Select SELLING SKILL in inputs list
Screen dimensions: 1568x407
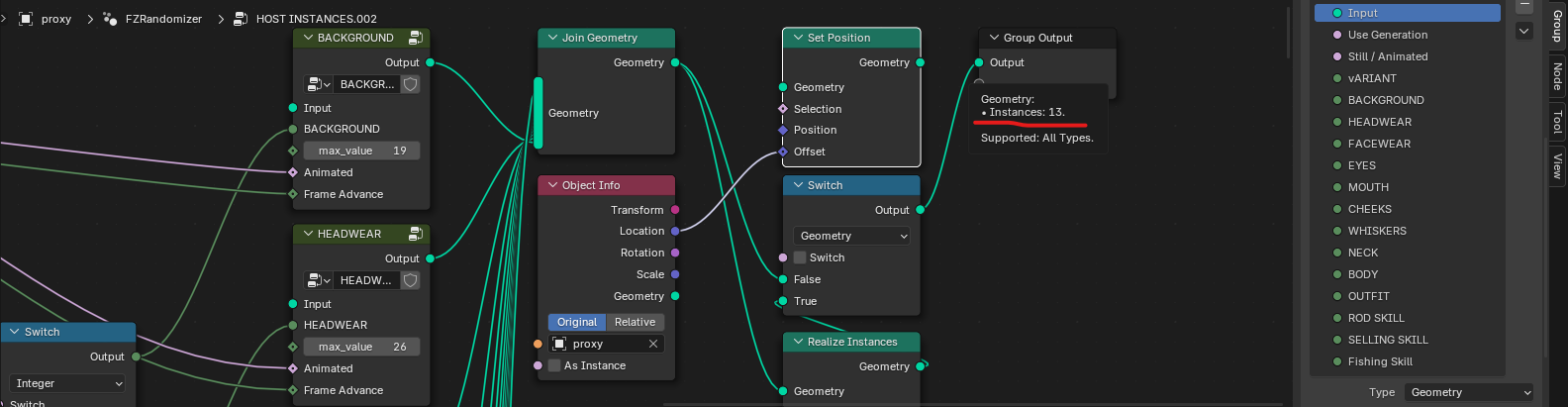1407,340
